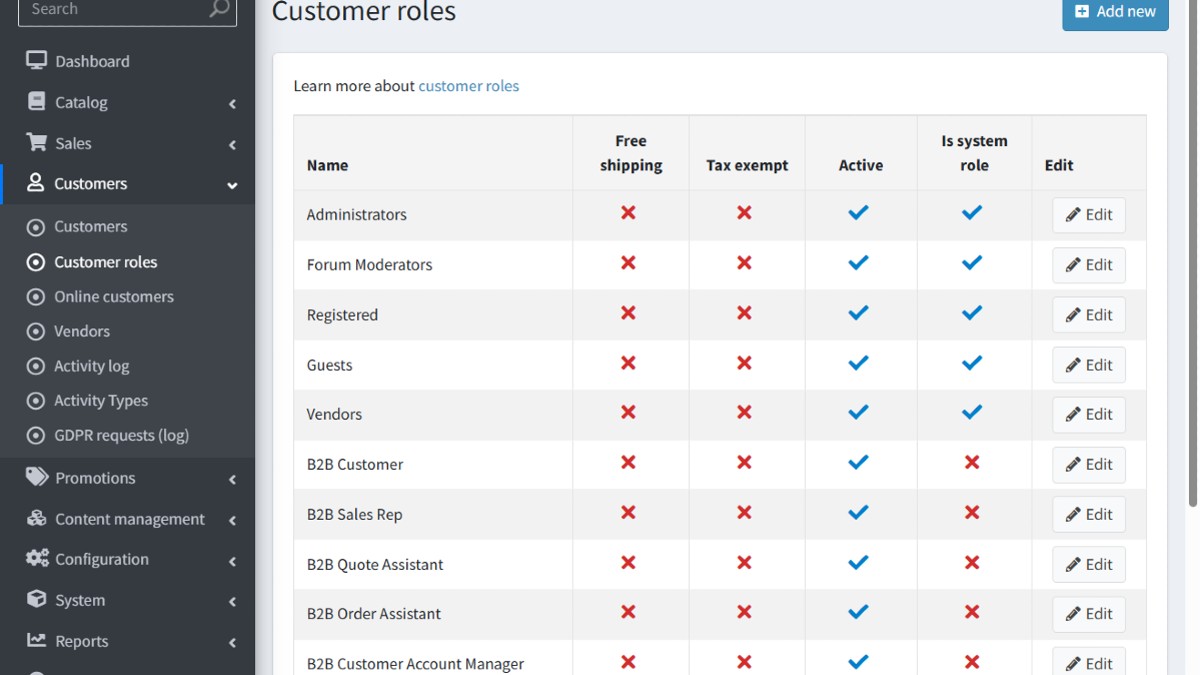Click Guests is system role checkmark

coord(972,362)
